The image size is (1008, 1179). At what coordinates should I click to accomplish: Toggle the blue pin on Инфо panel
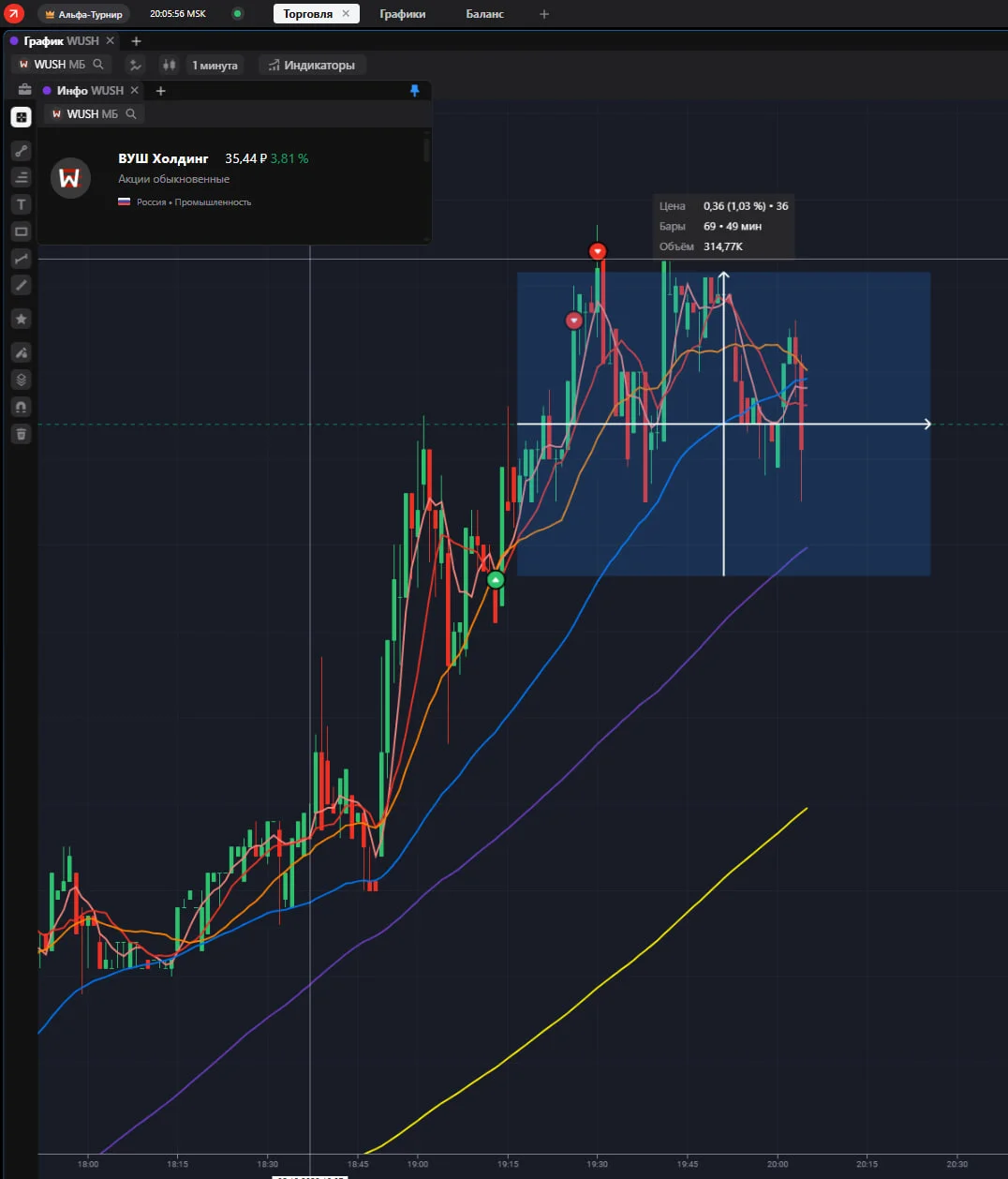coord(415,90)
